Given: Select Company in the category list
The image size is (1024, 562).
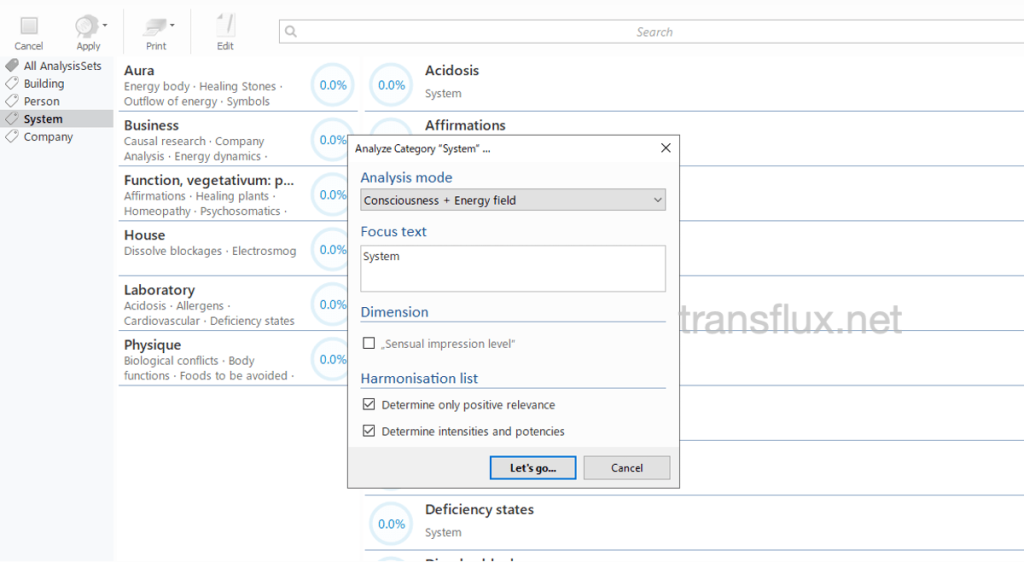Looking at the screenshot, I should [48, 137].
